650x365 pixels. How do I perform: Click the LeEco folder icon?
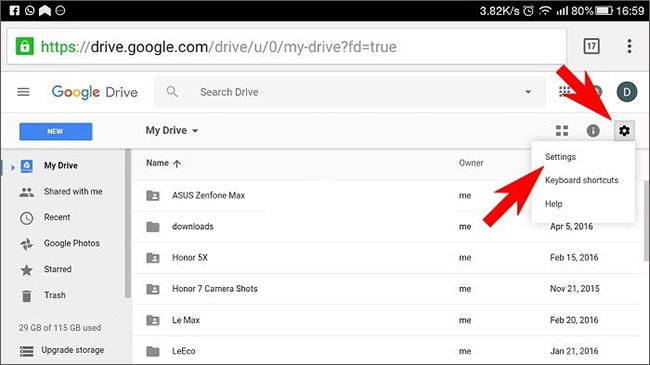pyautogui.click(x=153, y=351)
